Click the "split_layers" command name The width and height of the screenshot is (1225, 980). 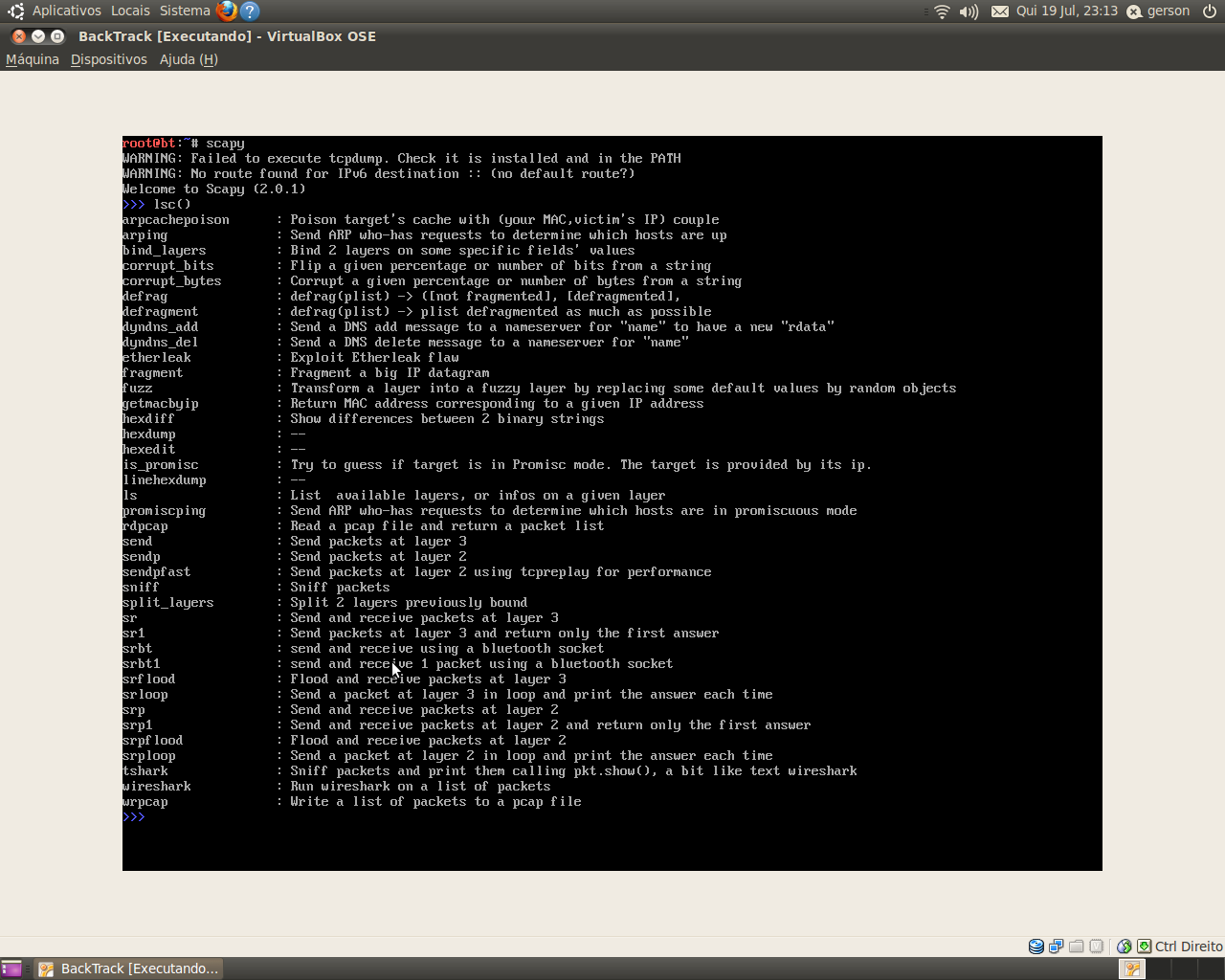(x=168, y=603)
